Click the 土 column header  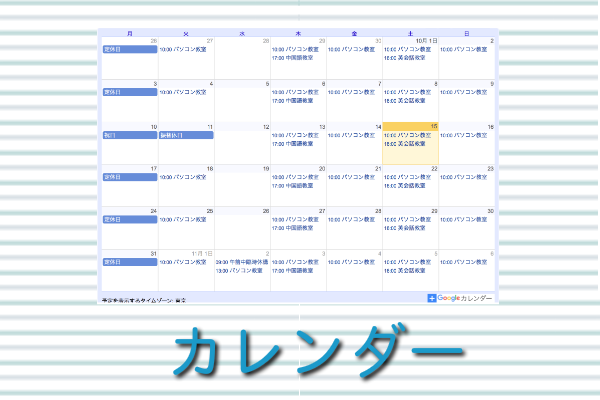pyautogui.click(x=410, y=32)
